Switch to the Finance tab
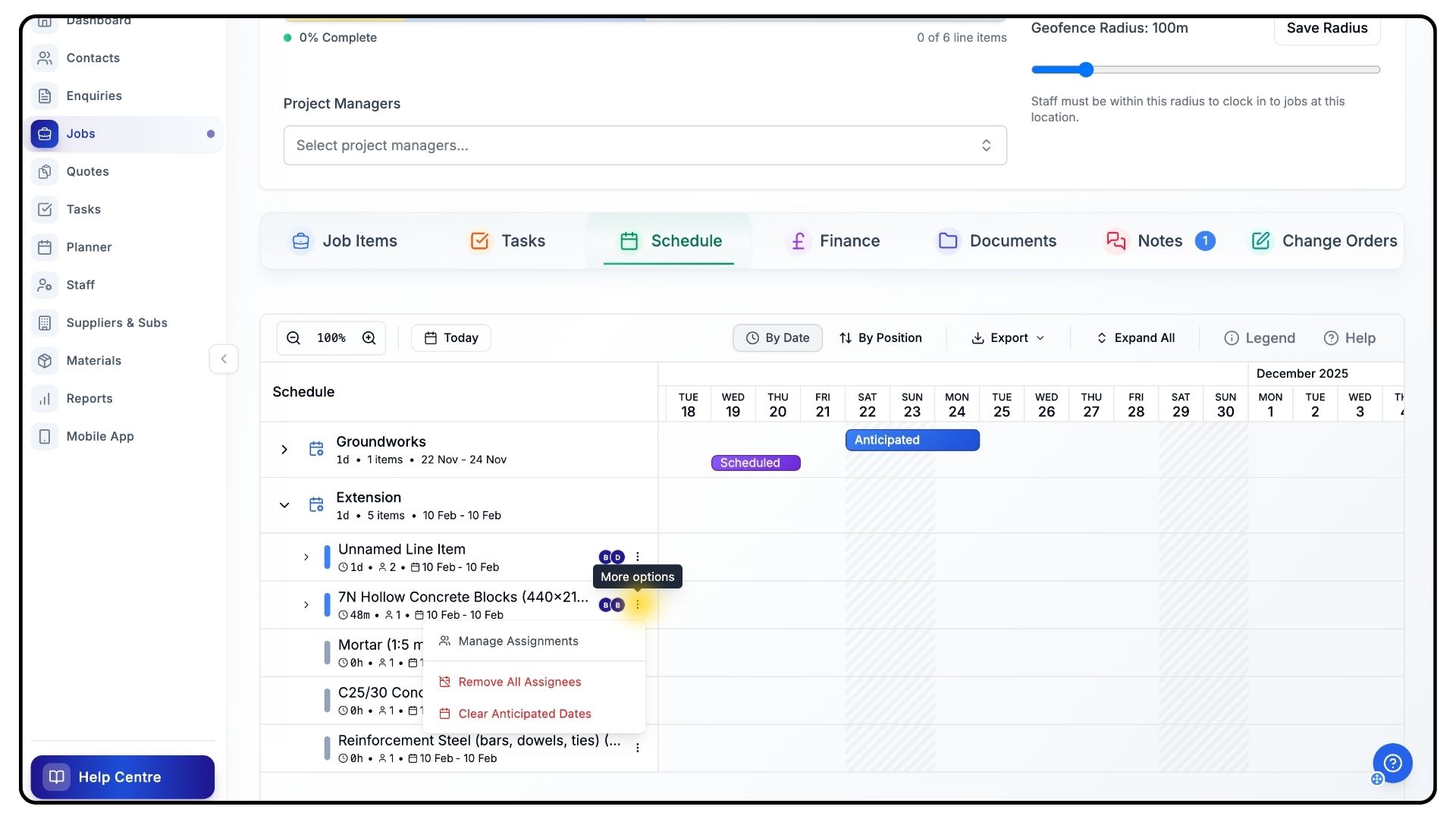Screen dimensions: 1456x819 [833, 241]
